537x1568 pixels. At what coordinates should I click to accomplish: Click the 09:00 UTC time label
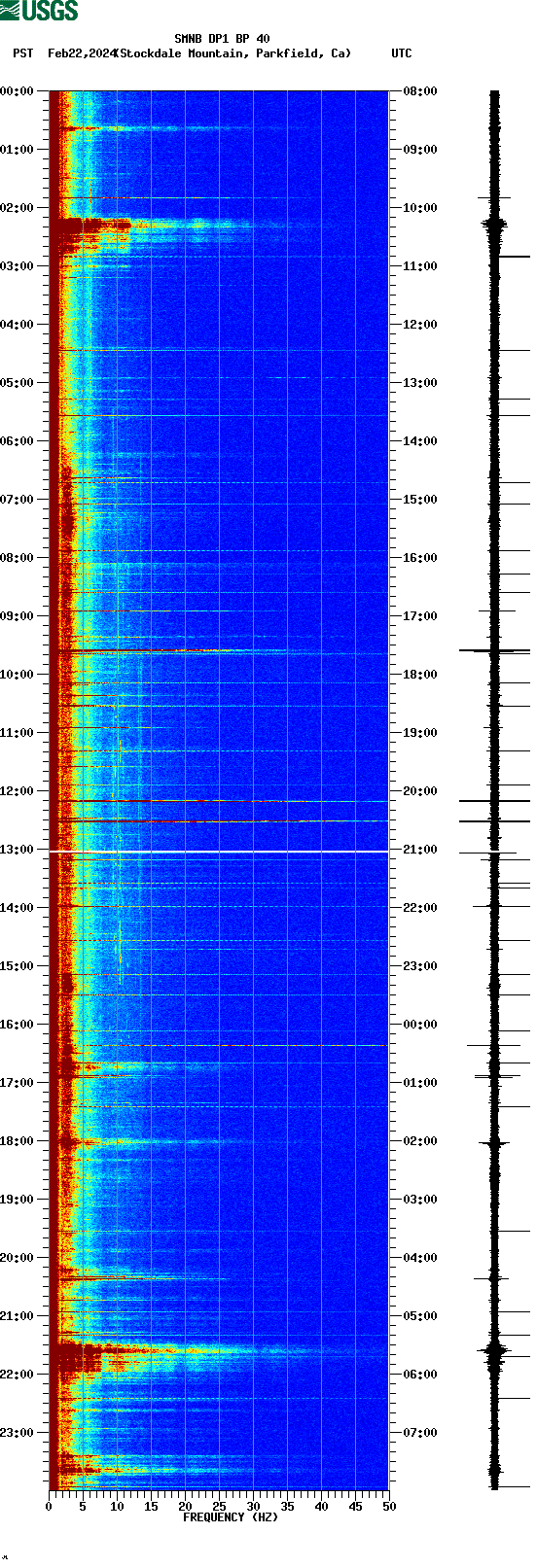click(x=419, y=150)
